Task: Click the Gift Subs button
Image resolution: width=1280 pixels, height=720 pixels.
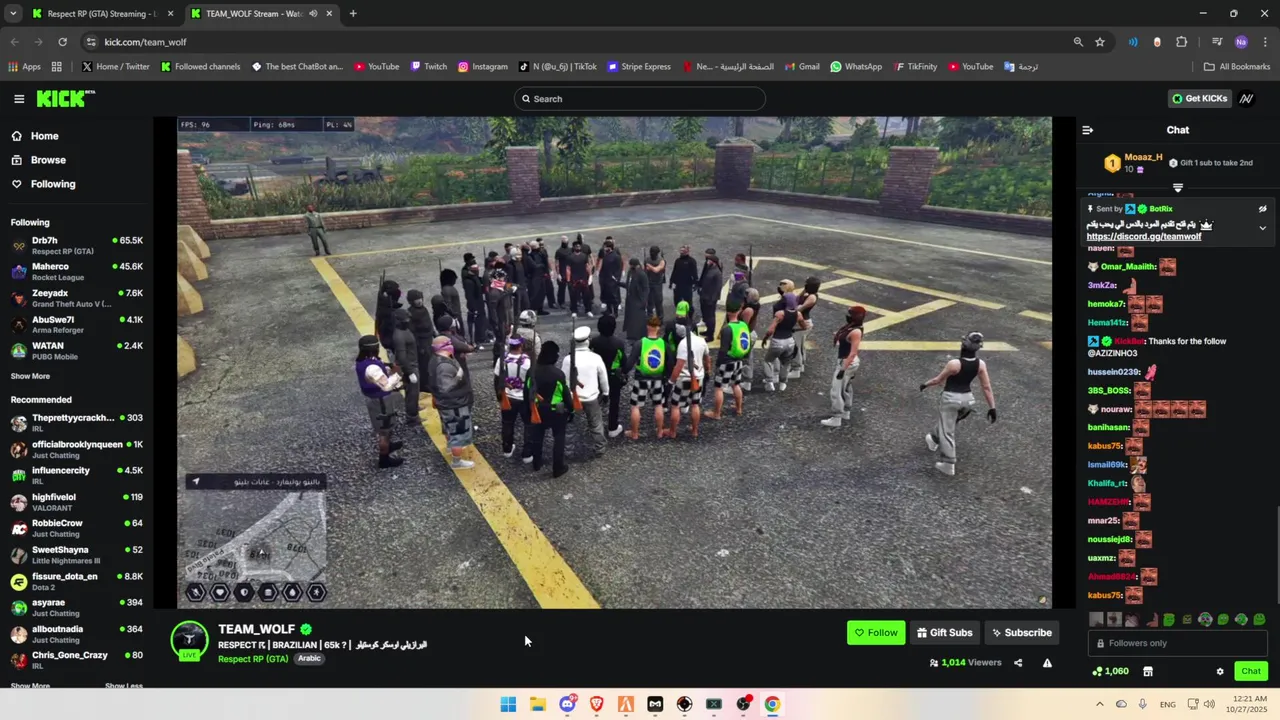Action: coord(944,633)
